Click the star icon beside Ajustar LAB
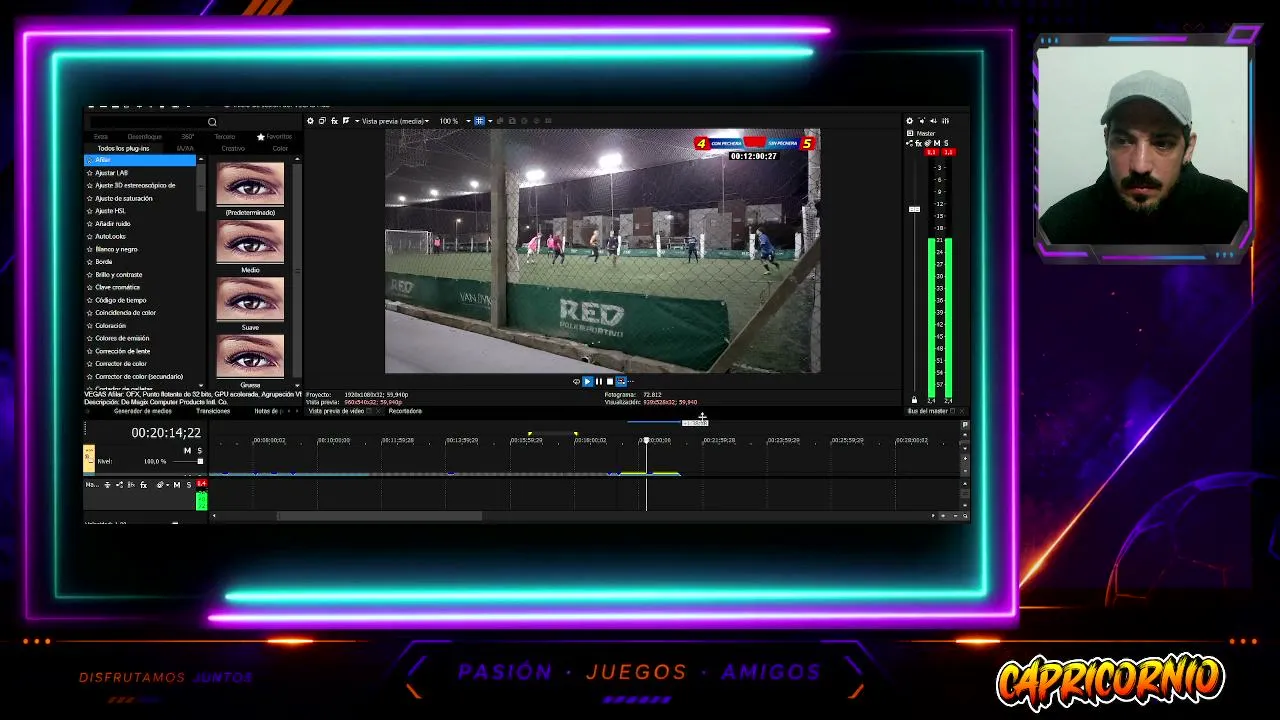This screenshot has height=720, width=1280. tap(90, 173)
